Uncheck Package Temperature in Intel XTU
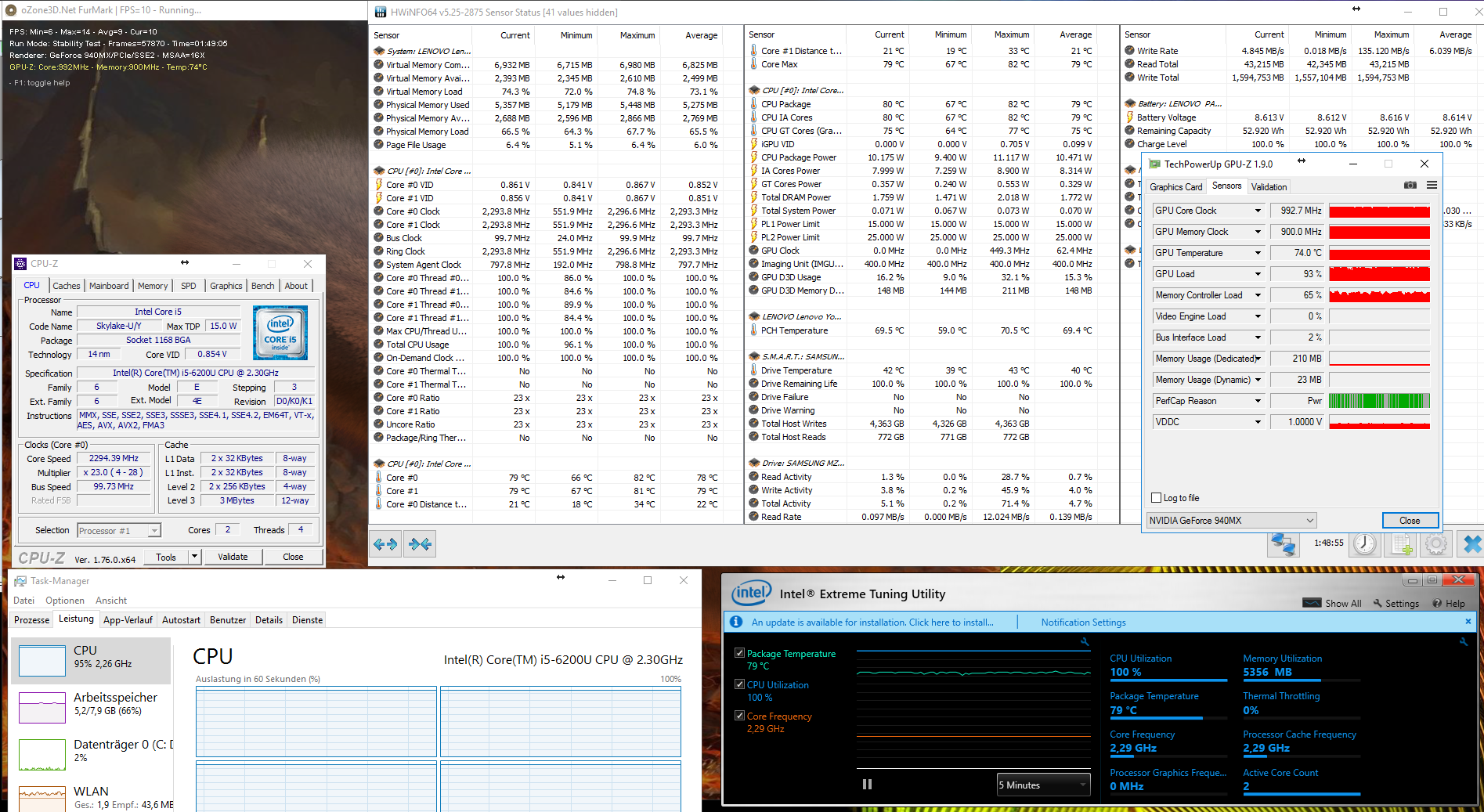 (739, 653)
